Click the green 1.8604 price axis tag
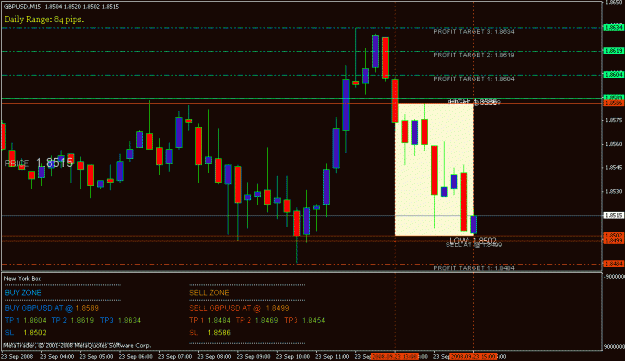This screenshot has height=361, width=625. (x=613, y=75)
